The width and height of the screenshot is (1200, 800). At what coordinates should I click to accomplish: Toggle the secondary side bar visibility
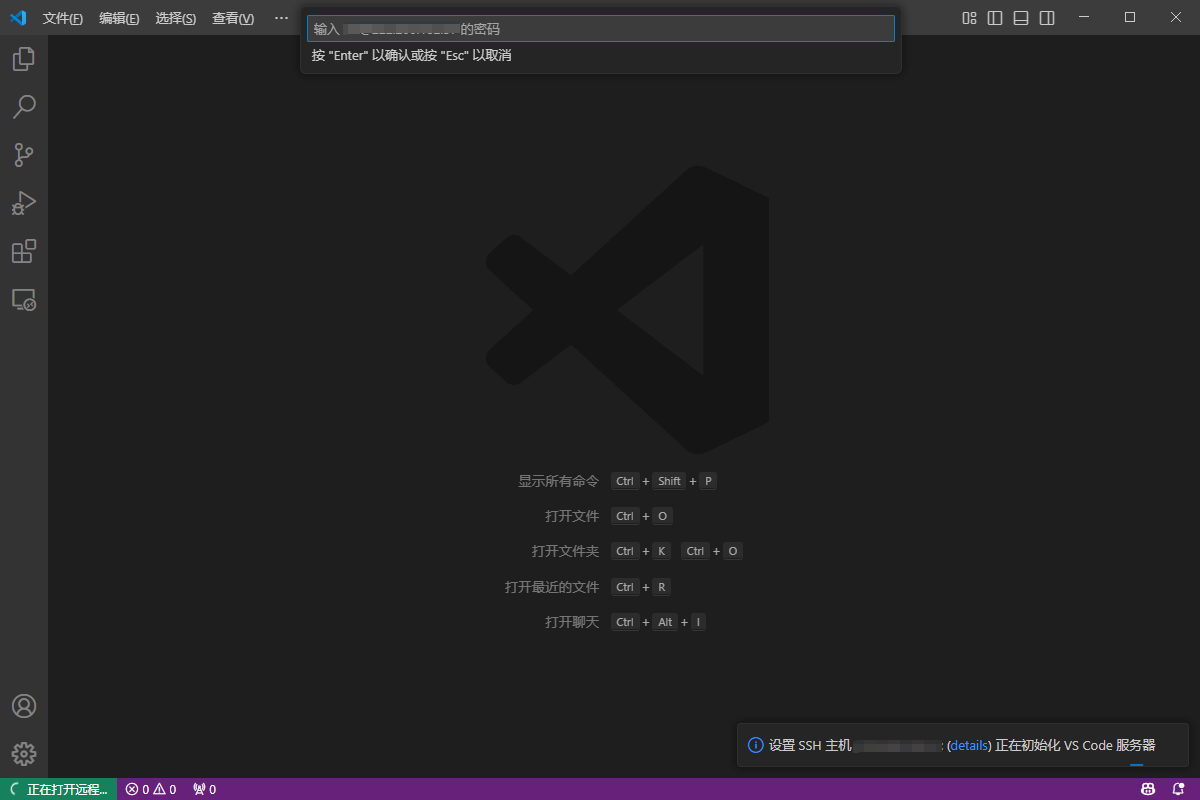pyautogui.click(x=1047, y=17)
